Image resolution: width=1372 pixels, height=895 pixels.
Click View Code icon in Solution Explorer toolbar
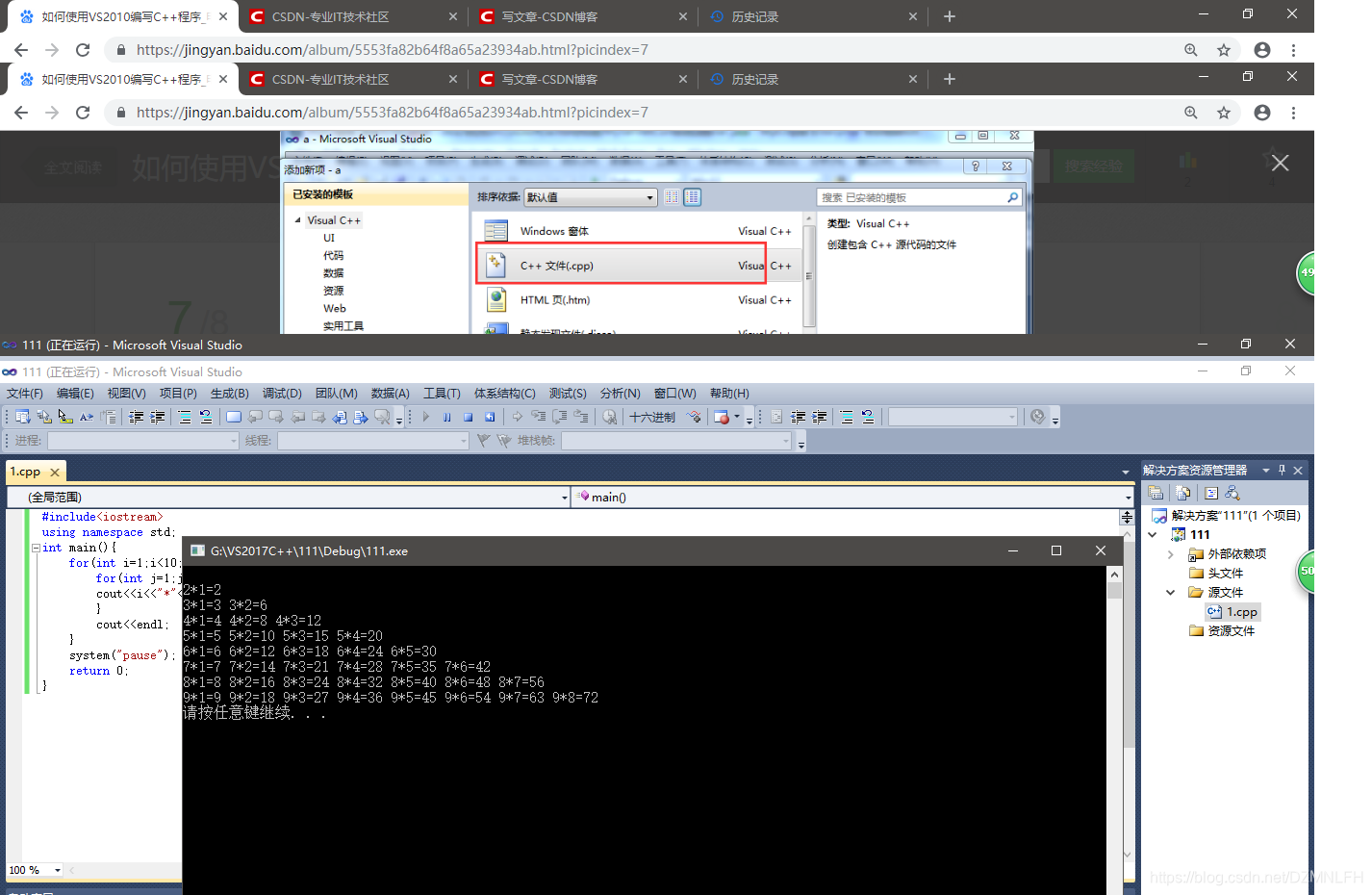click(1211, 493)
